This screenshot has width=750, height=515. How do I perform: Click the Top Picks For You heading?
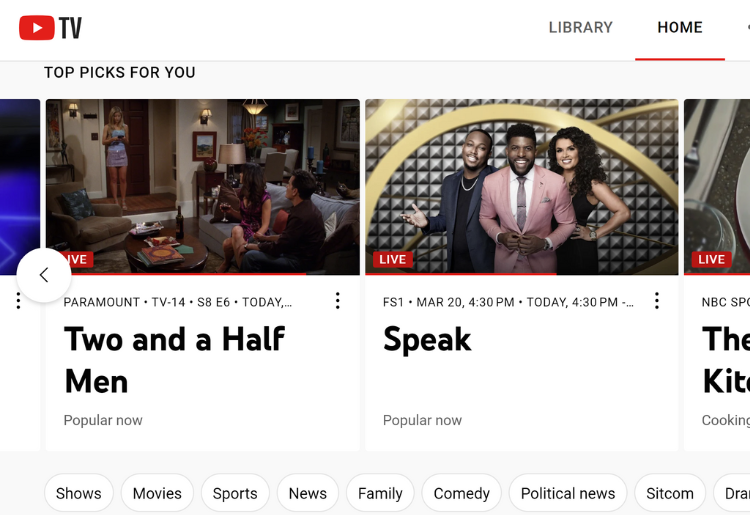click(x=120, y=72)
